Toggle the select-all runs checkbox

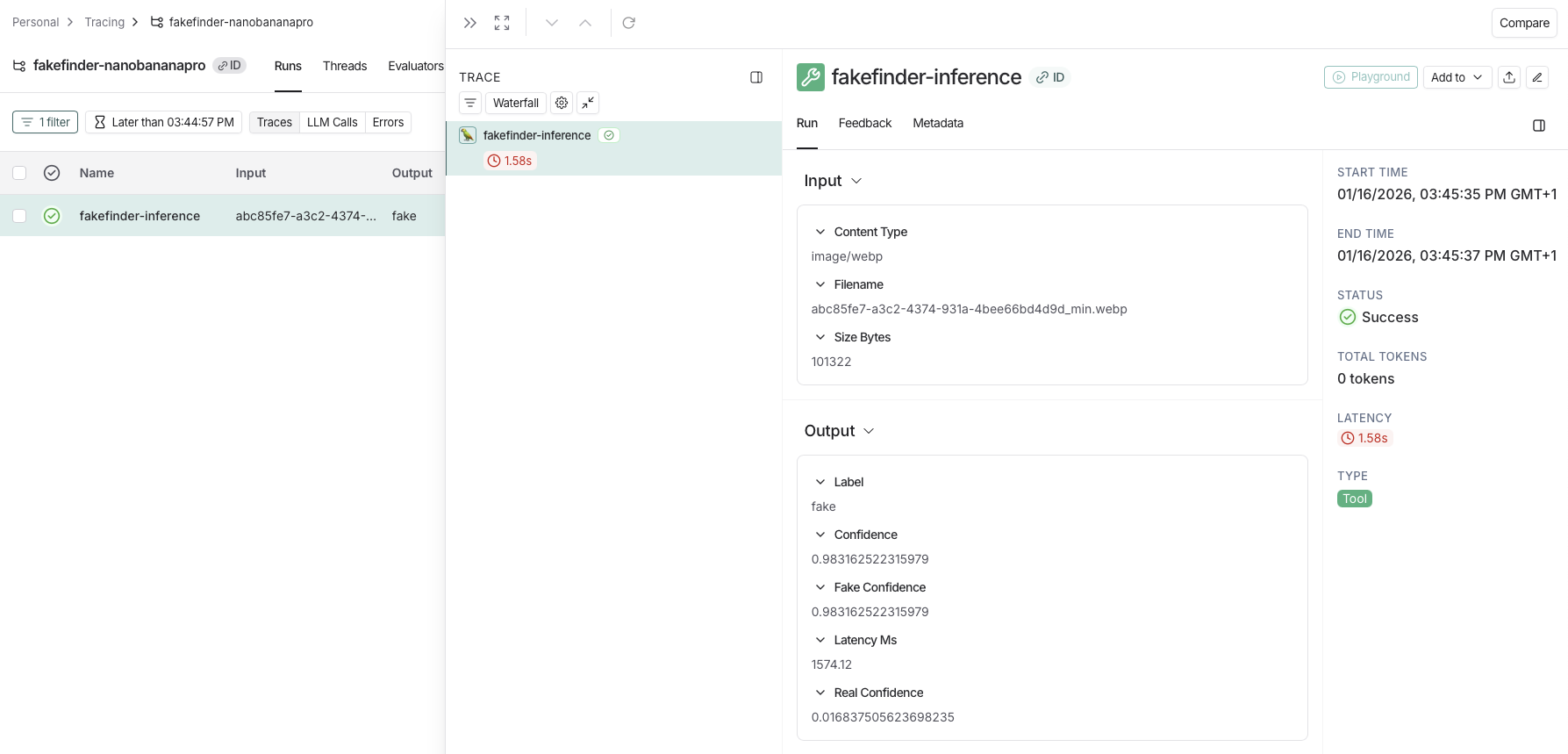point(19,173)
